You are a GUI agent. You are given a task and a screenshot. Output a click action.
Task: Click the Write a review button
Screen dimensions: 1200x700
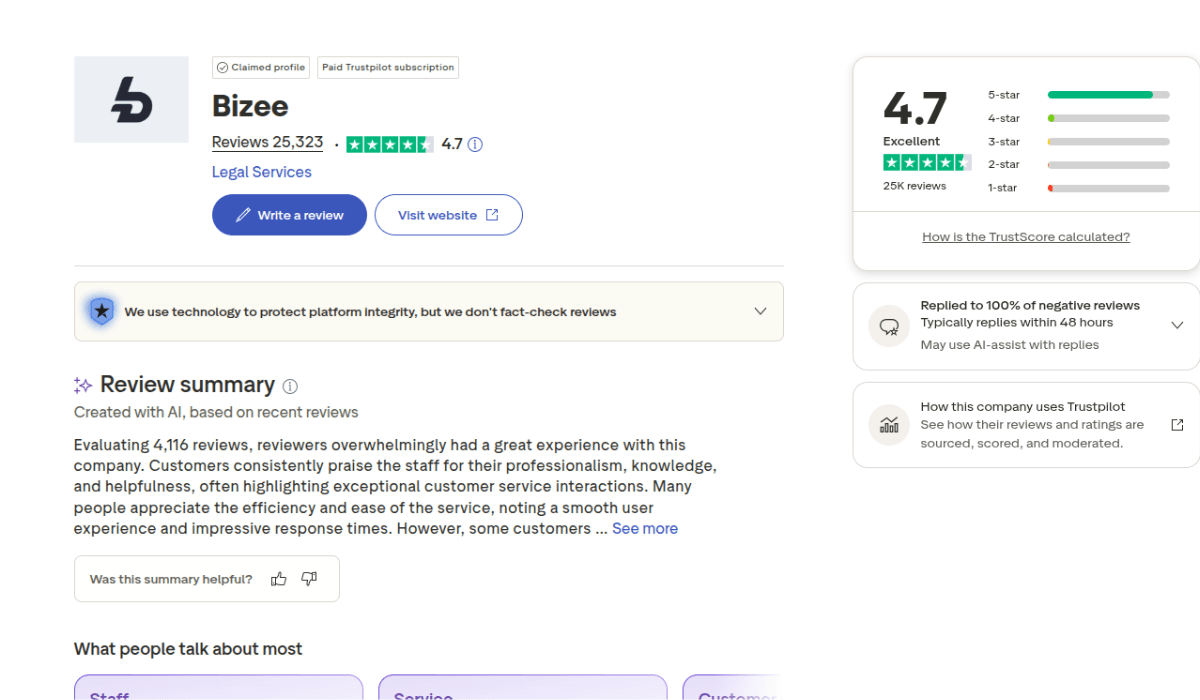click(289, 215)
